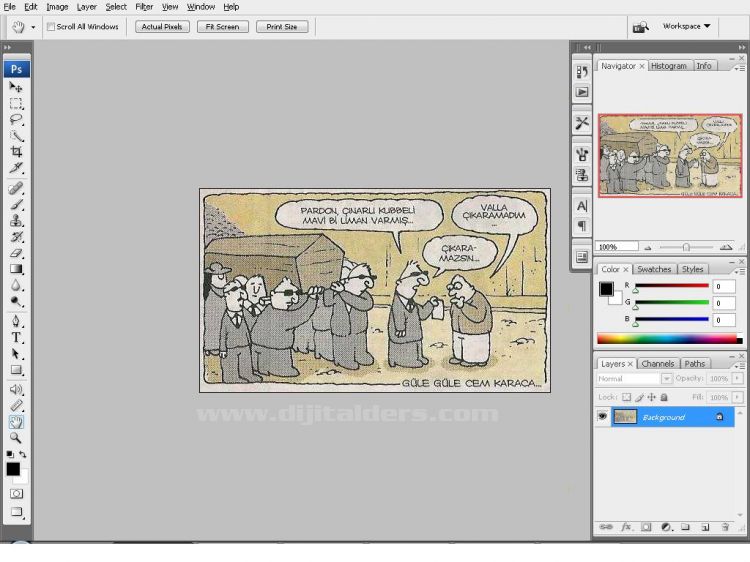Select the Notes tool
750x562 pixels.
16,390
